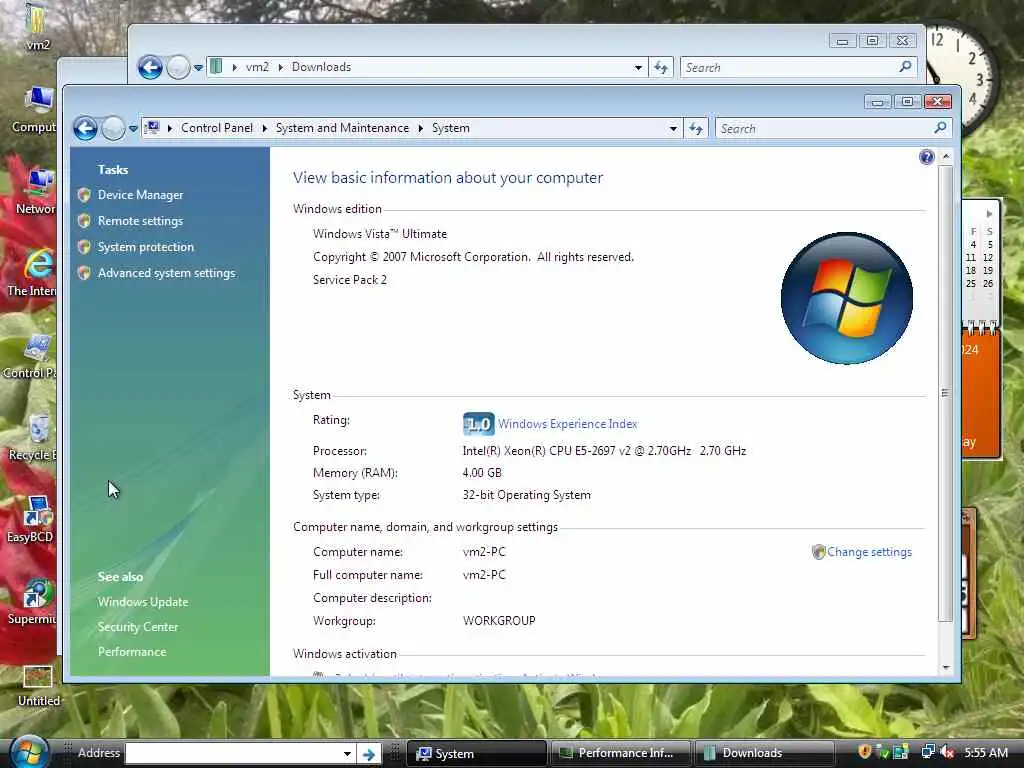Click Change settings link

(x=869, y=552)
